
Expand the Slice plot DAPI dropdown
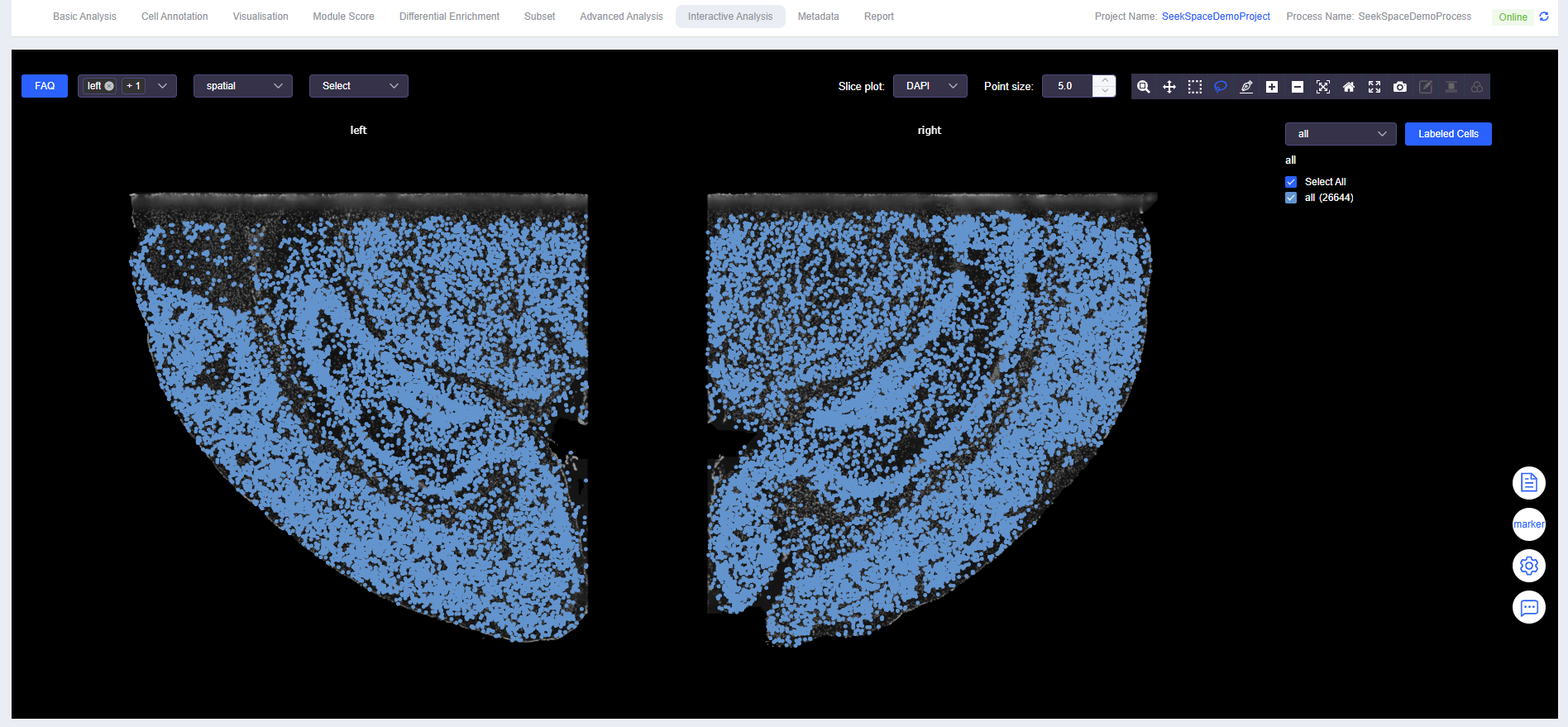click(930, 86)
